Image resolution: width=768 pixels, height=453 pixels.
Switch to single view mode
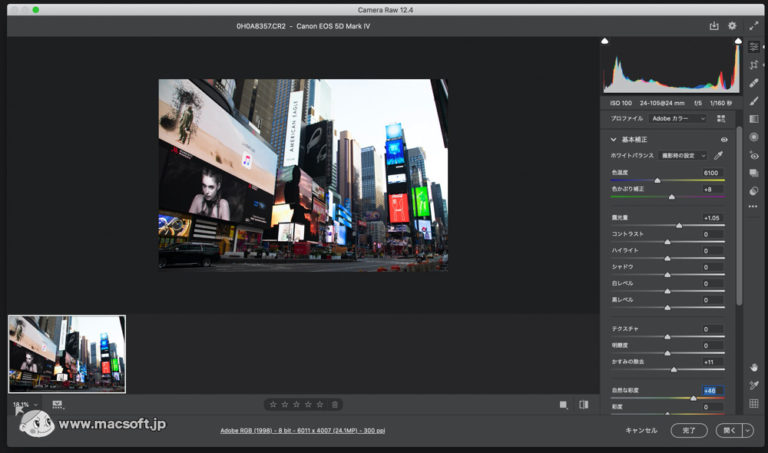(563, 405)
